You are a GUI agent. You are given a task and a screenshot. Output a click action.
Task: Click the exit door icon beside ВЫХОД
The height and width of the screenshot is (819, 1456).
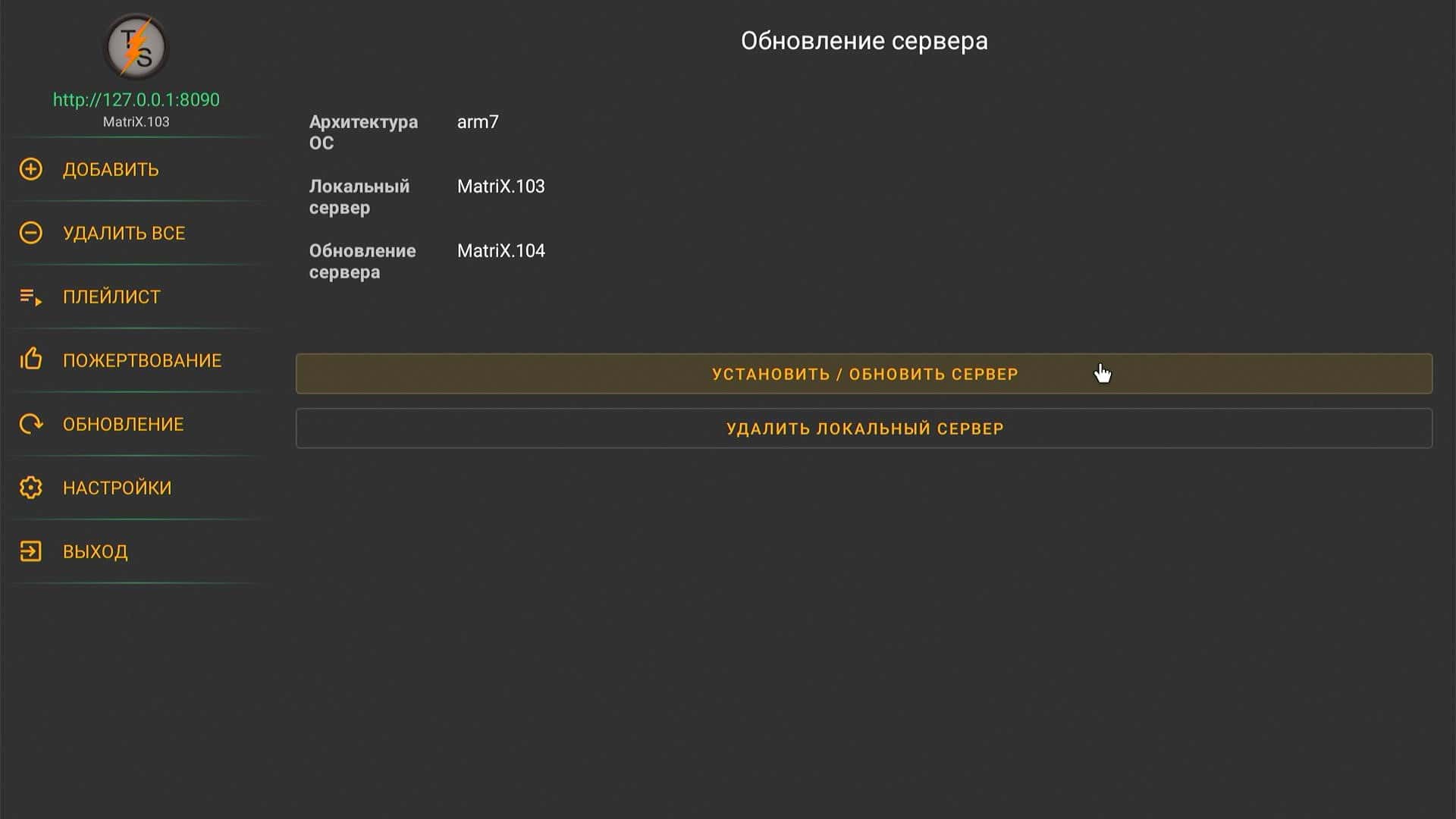pos(31,551)
